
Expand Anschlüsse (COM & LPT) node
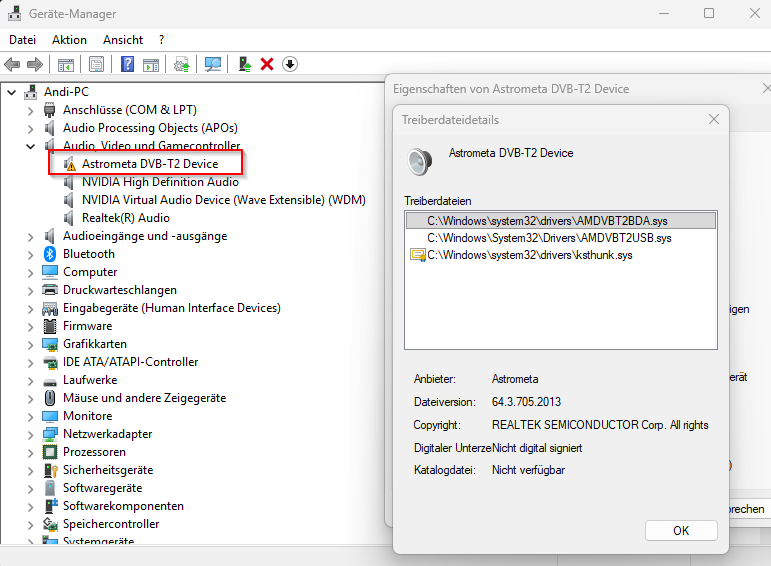coord(30,111)
